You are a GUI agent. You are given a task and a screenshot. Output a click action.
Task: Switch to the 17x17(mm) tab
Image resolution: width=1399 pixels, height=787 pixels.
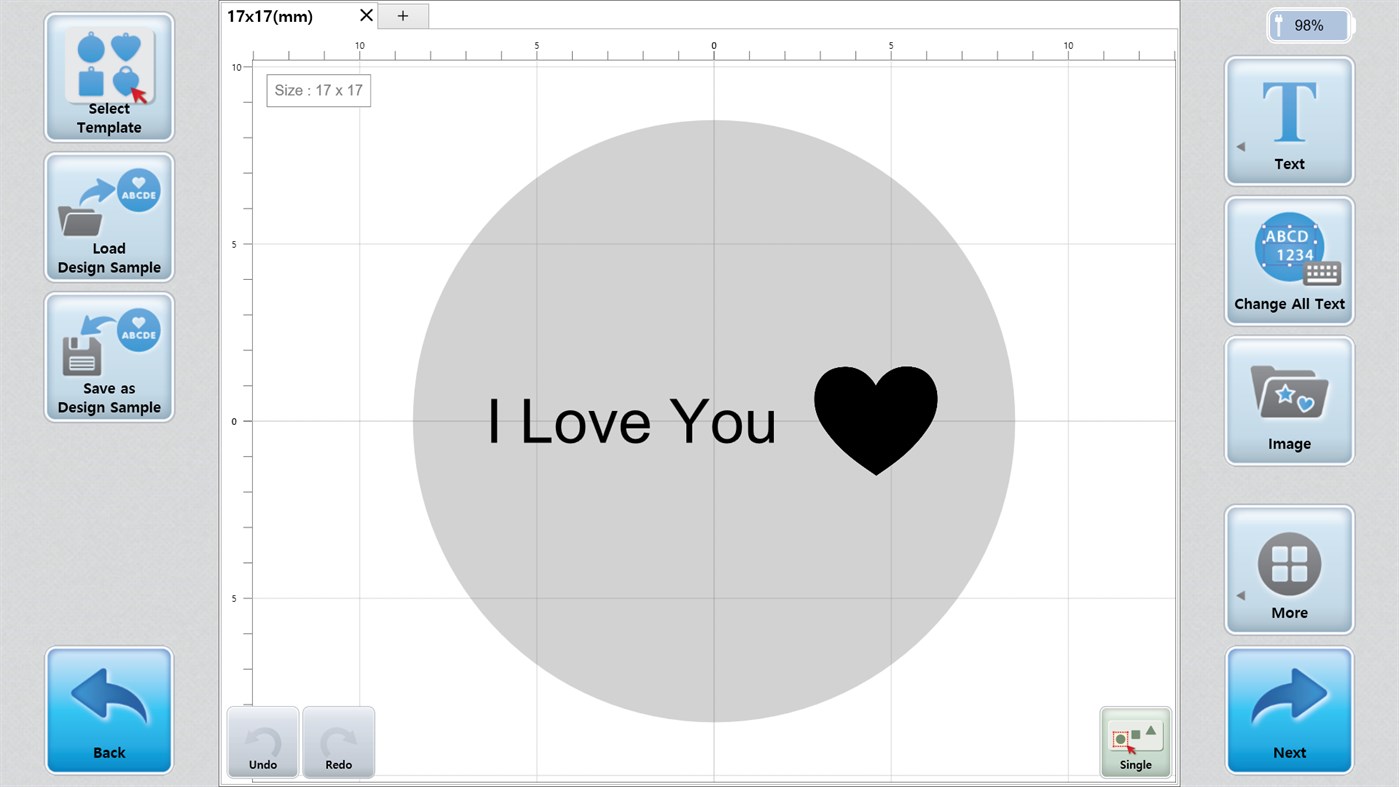[270, 16]
